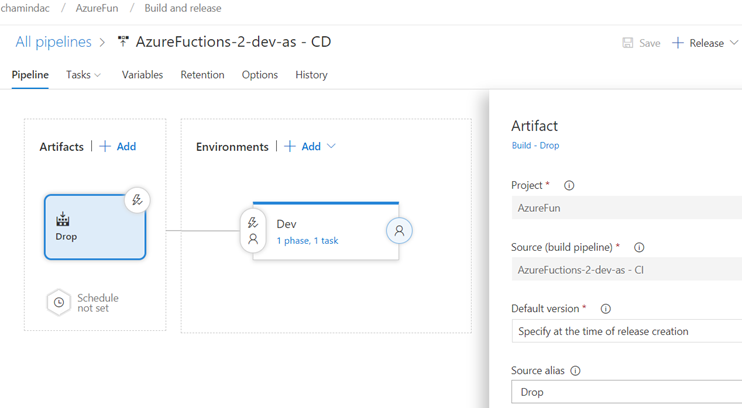
Task: Expand the Tasks tab dropdown
Action: click(97, 75)
